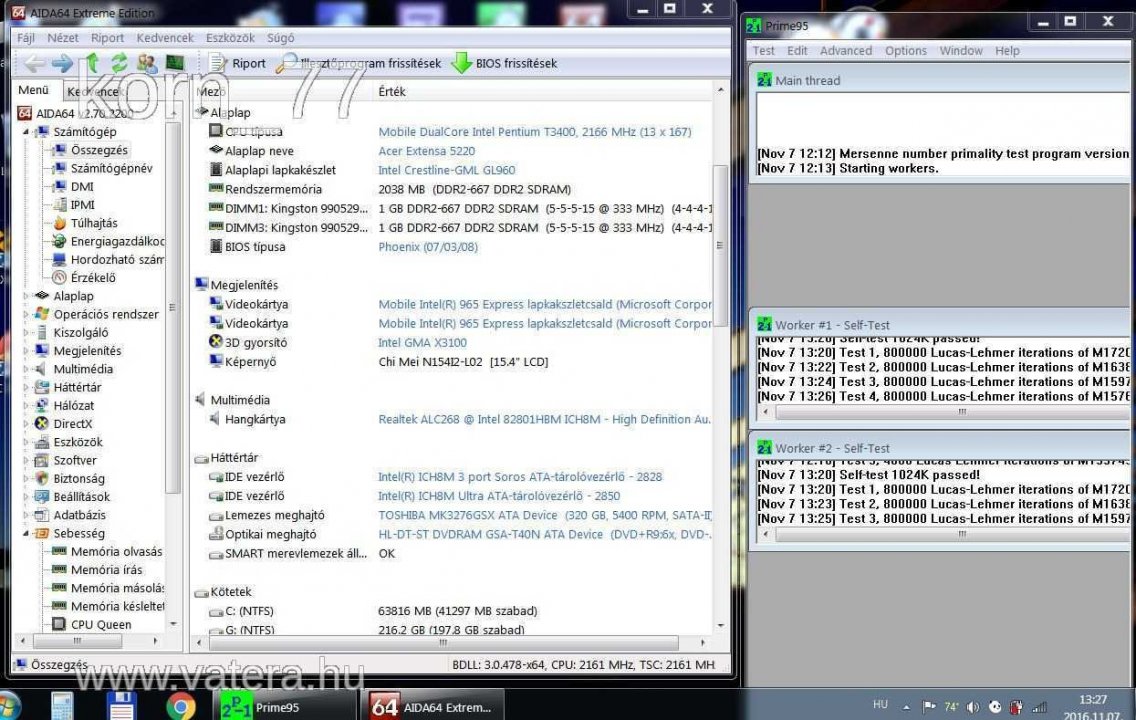
Task: Select the Érzékelő sensor item
Action: [x=93, y=277]
